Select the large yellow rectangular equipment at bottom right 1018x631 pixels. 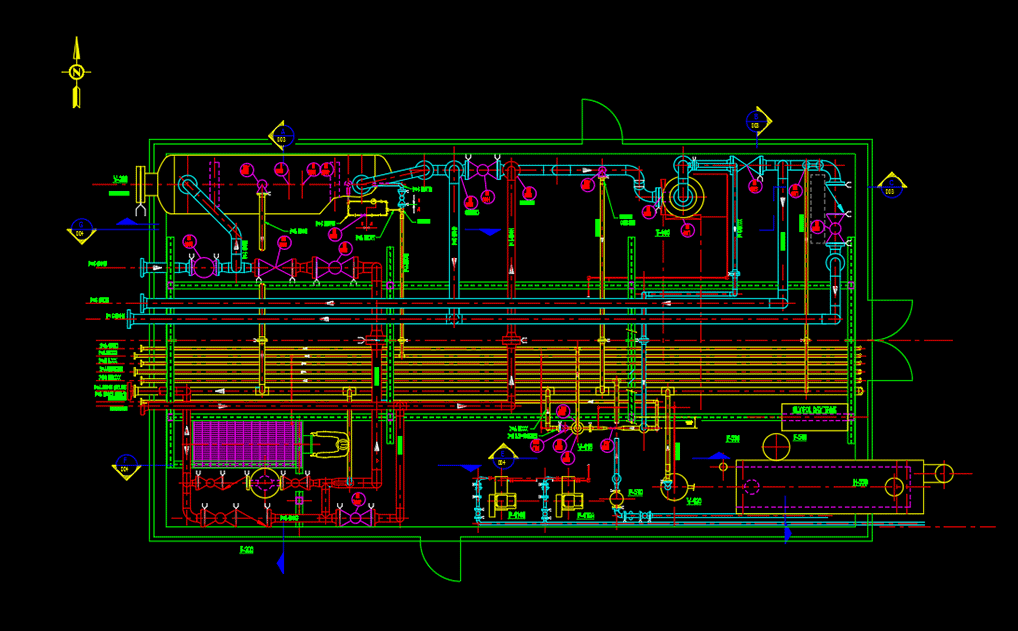tap(828, 486)
